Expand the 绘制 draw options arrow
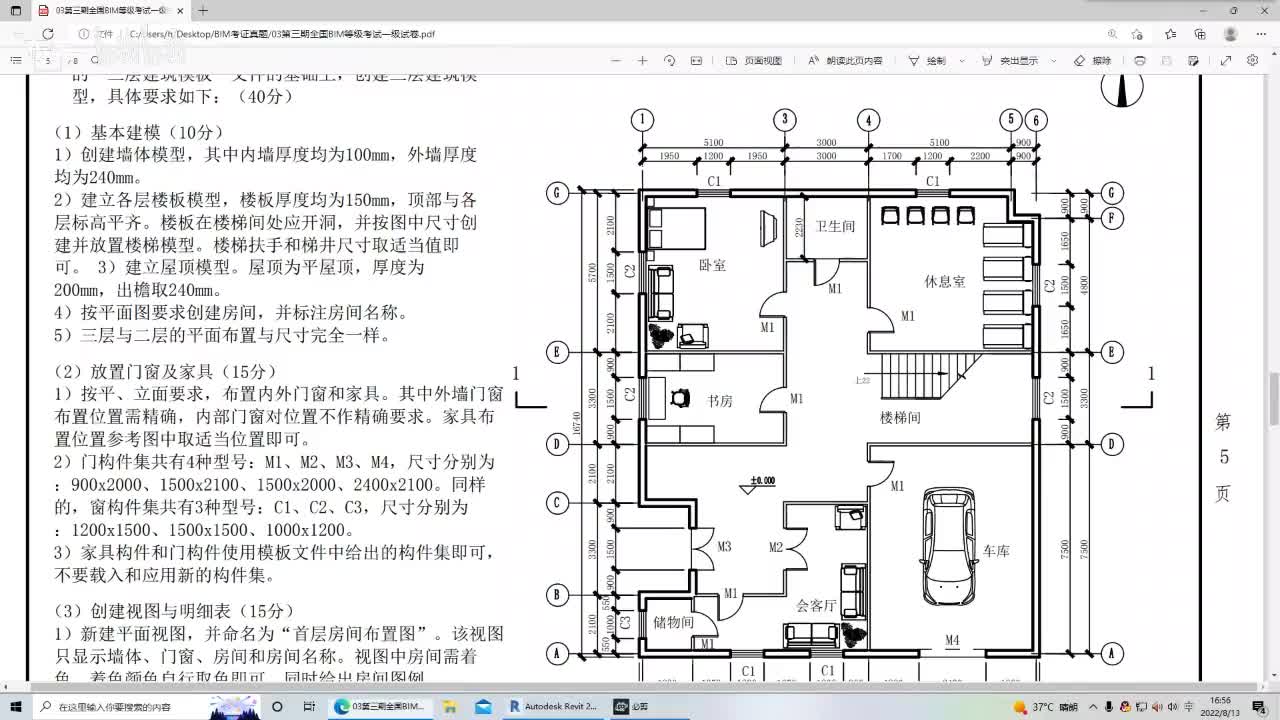 (962, 60)
